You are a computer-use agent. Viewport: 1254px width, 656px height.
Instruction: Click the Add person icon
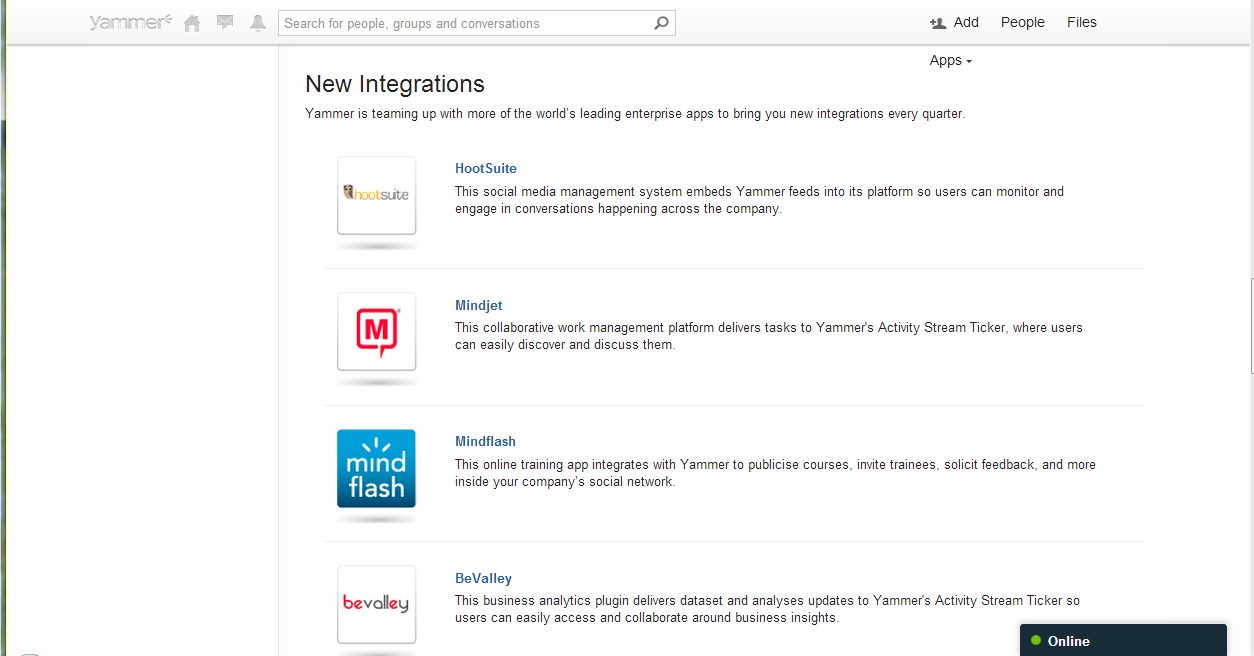point(937,23)
